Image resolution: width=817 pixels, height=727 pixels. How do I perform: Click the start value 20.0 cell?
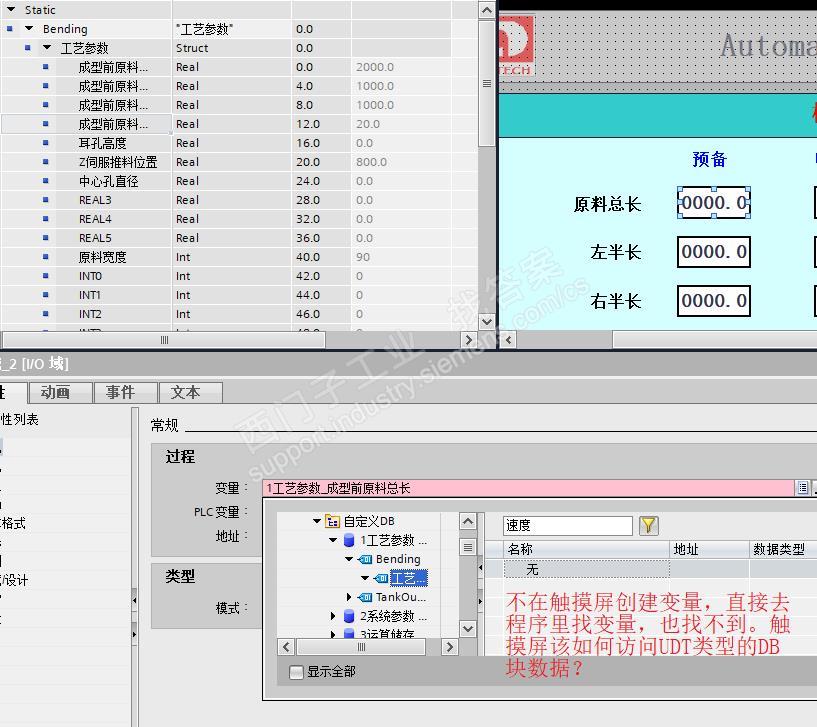pos(401,124)
